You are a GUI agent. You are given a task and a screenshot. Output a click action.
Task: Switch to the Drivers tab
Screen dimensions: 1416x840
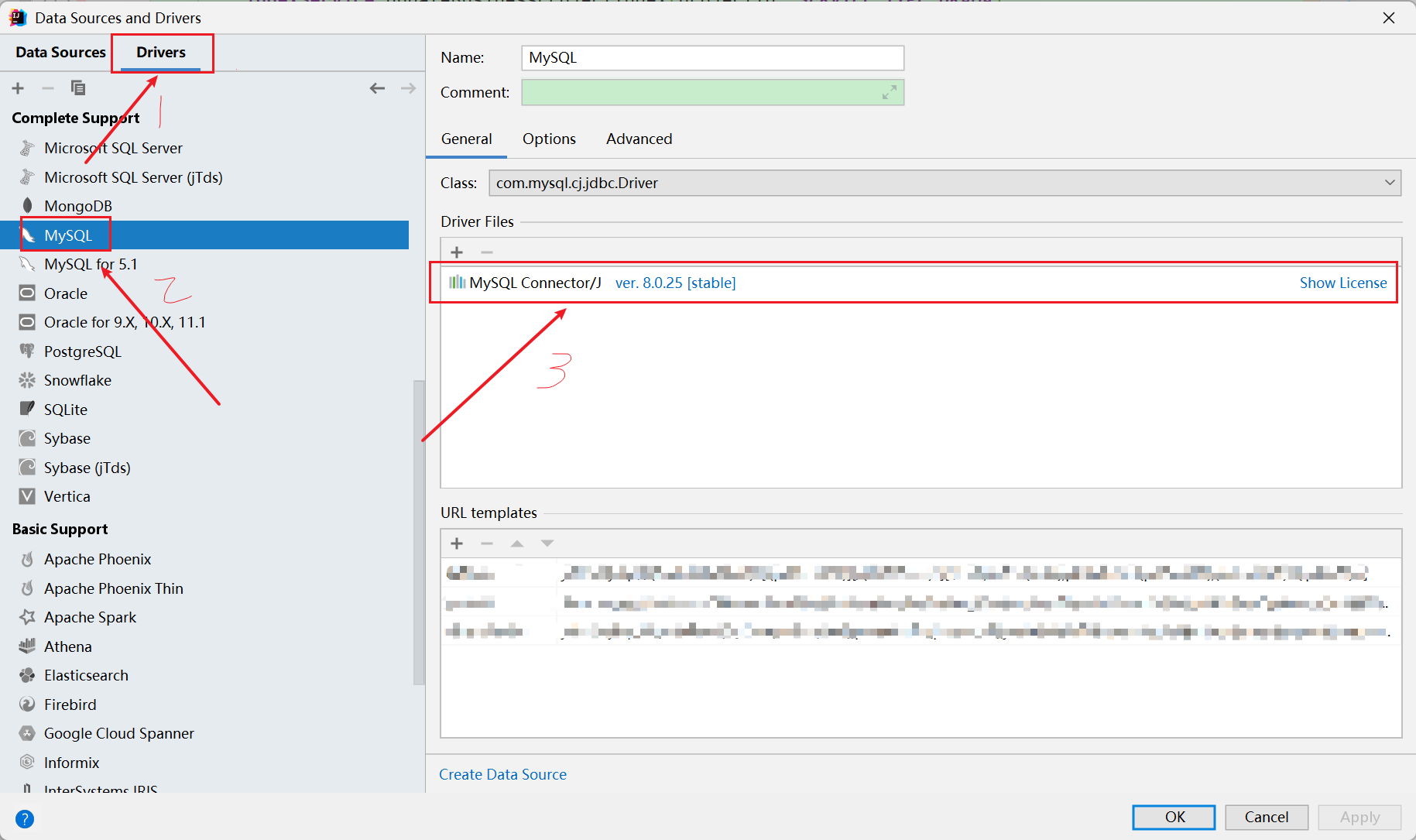161,52
